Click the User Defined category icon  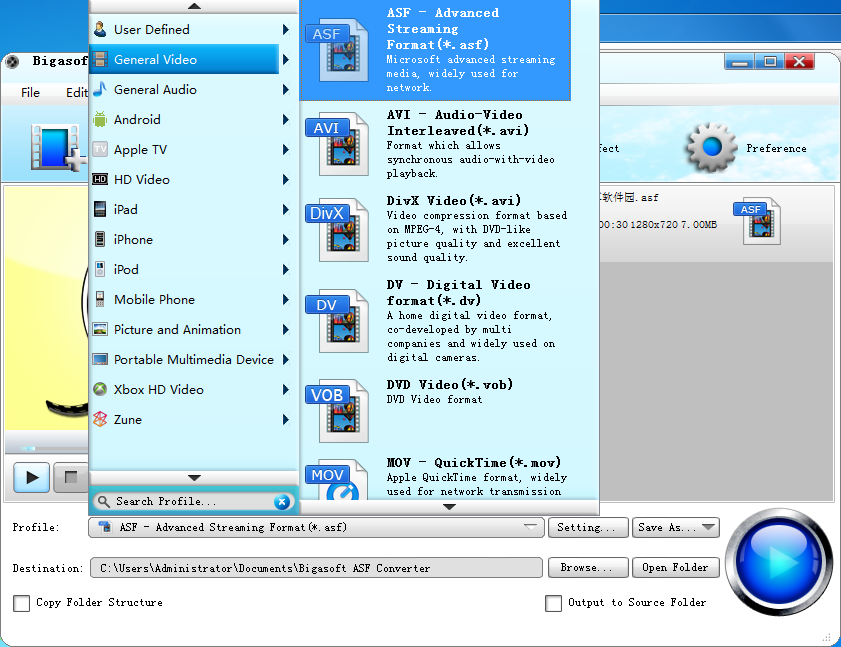pyautogui.click(x=100, y=29)
